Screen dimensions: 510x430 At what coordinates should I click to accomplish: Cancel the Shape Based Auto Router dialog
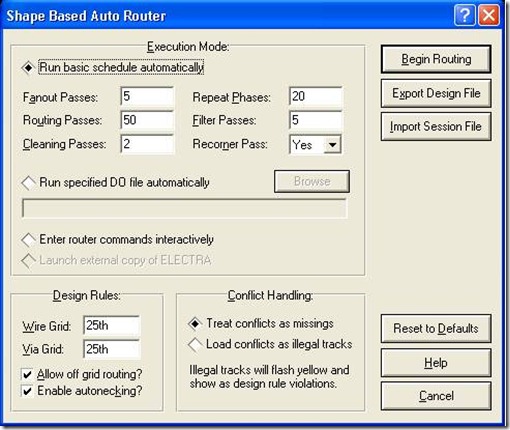coord(436,396)
